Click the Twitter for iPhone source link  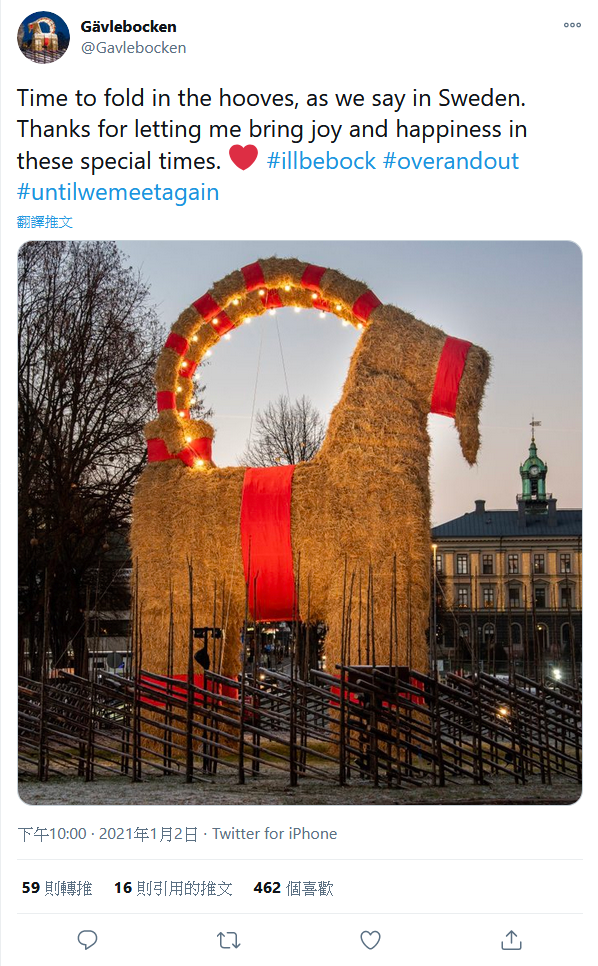[275, 834]
